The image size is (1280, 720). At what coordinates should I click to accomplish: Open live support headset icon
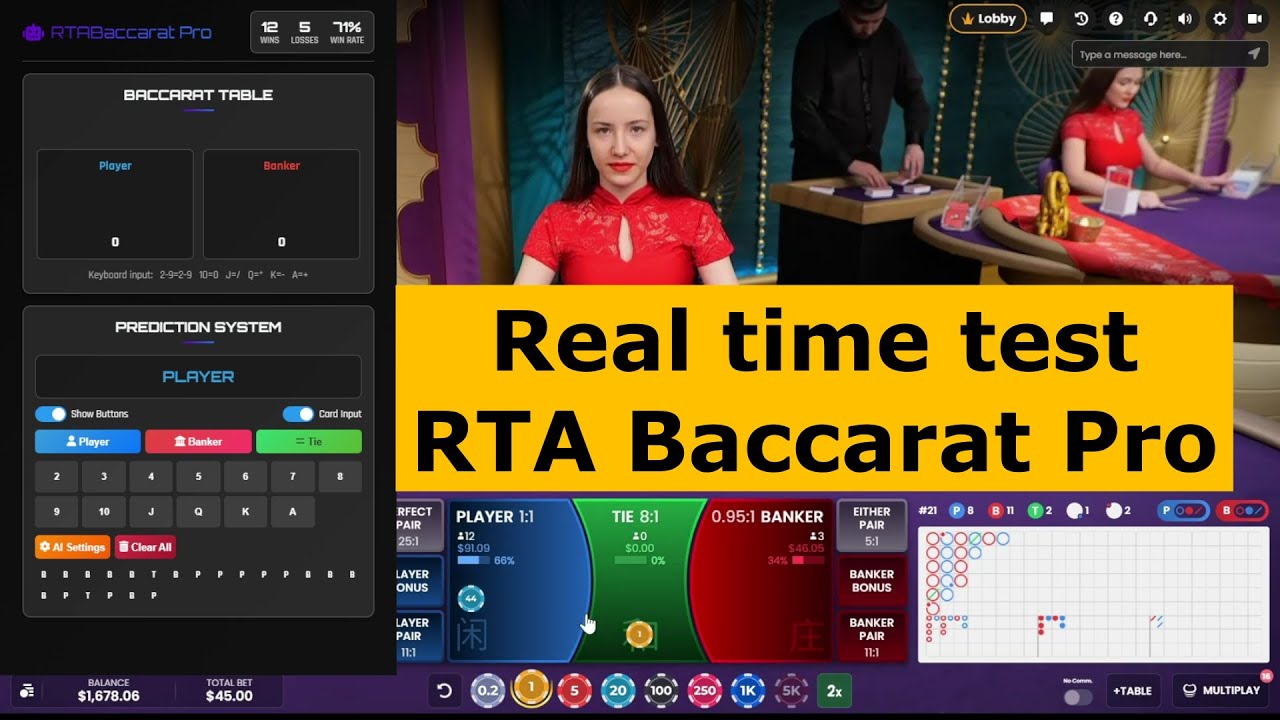pos(1150,18)
